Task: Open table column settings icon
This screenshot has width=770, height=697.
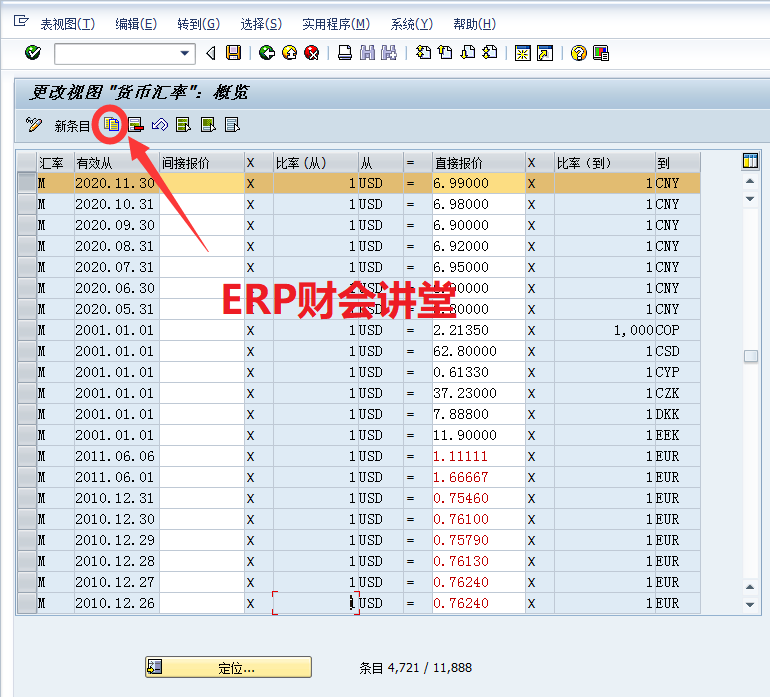Action: [x=750, y=162]
